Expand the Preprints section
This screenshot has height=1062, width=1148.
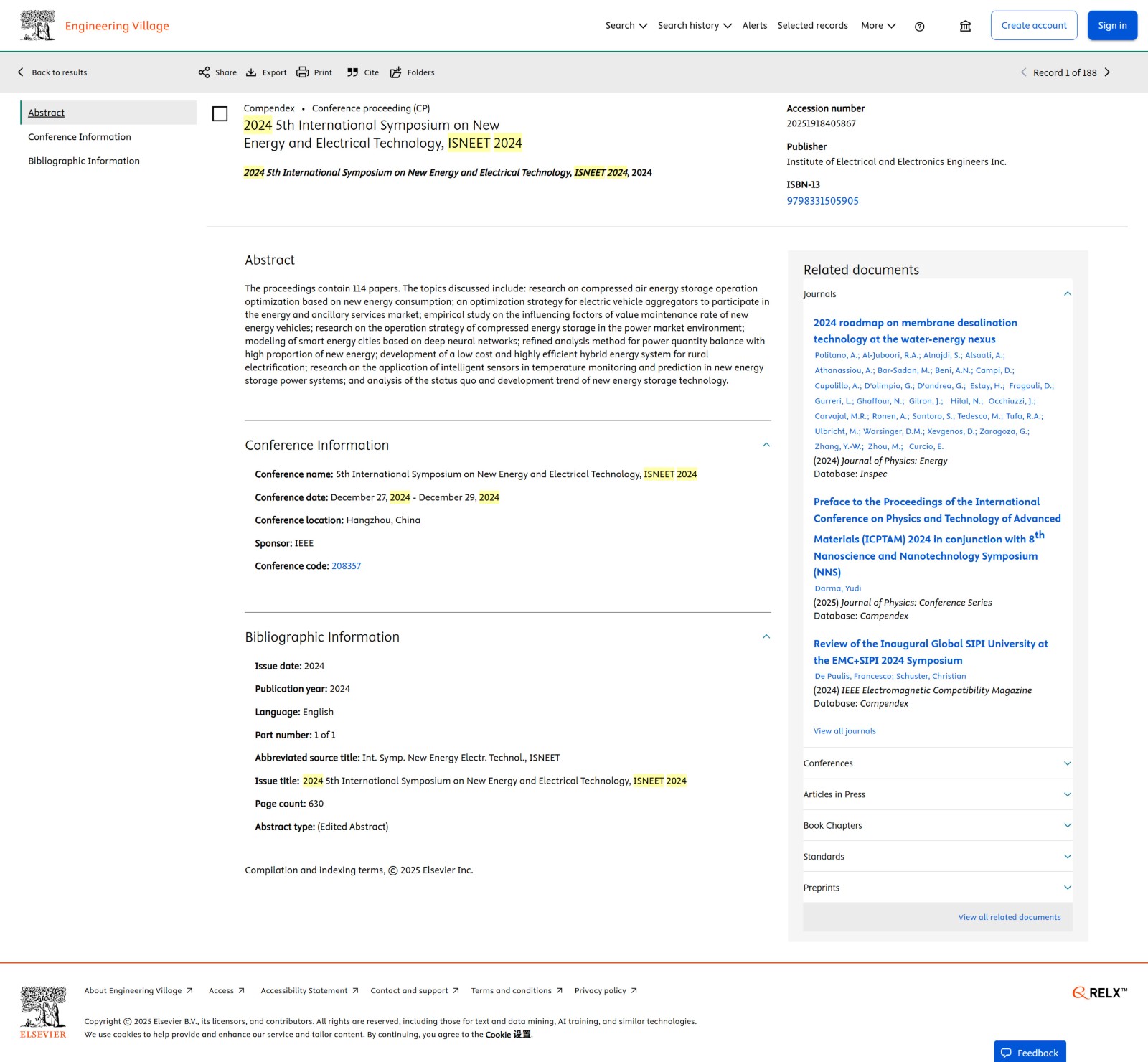(1067, 888)
